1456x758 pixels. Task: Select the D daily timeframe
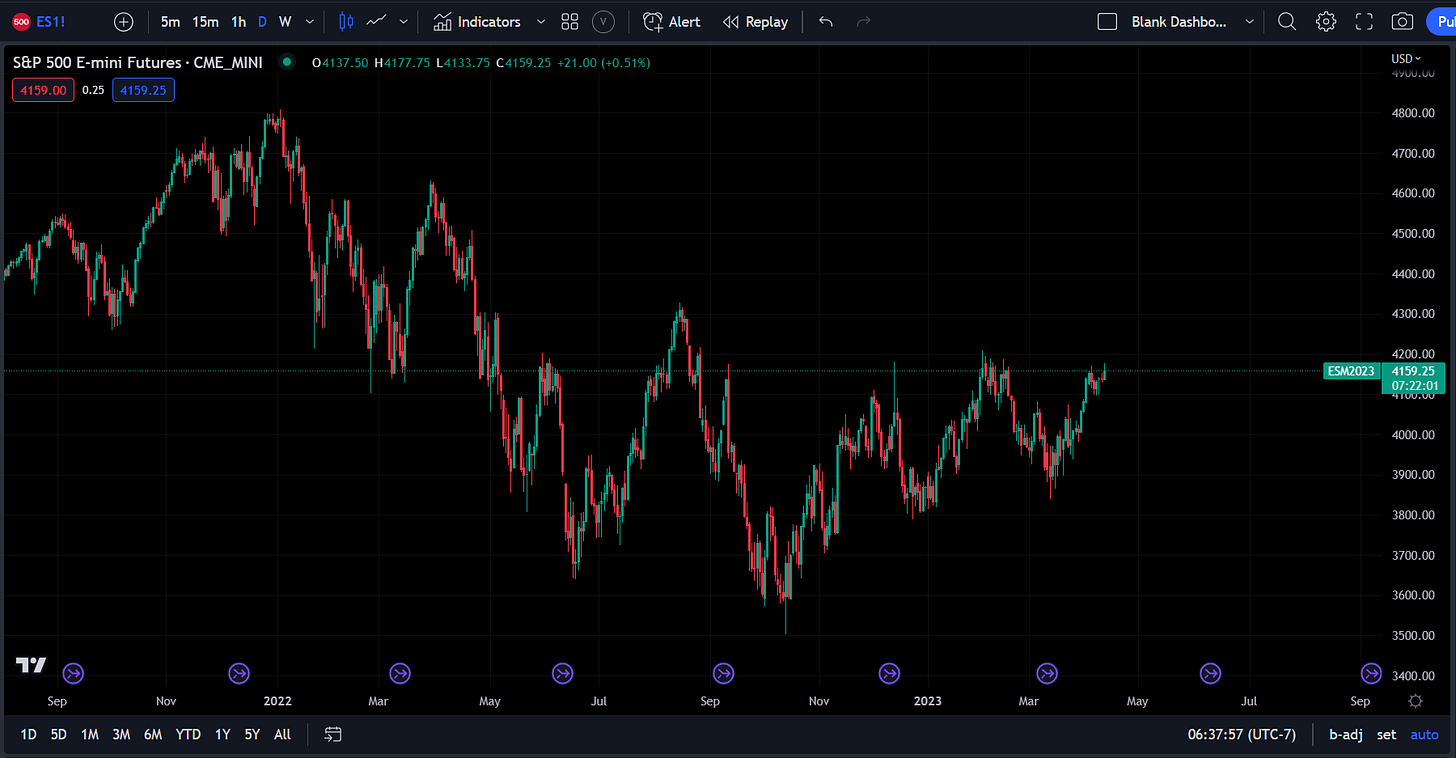coord(262,21)
